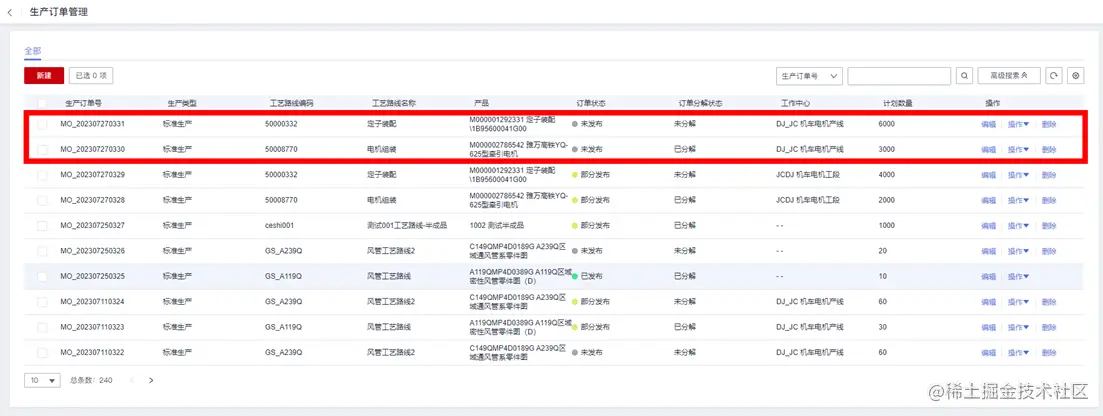1103x416 pixels.
Task: Check the box for MO_202307110323
Action: [x=42, y=327]
